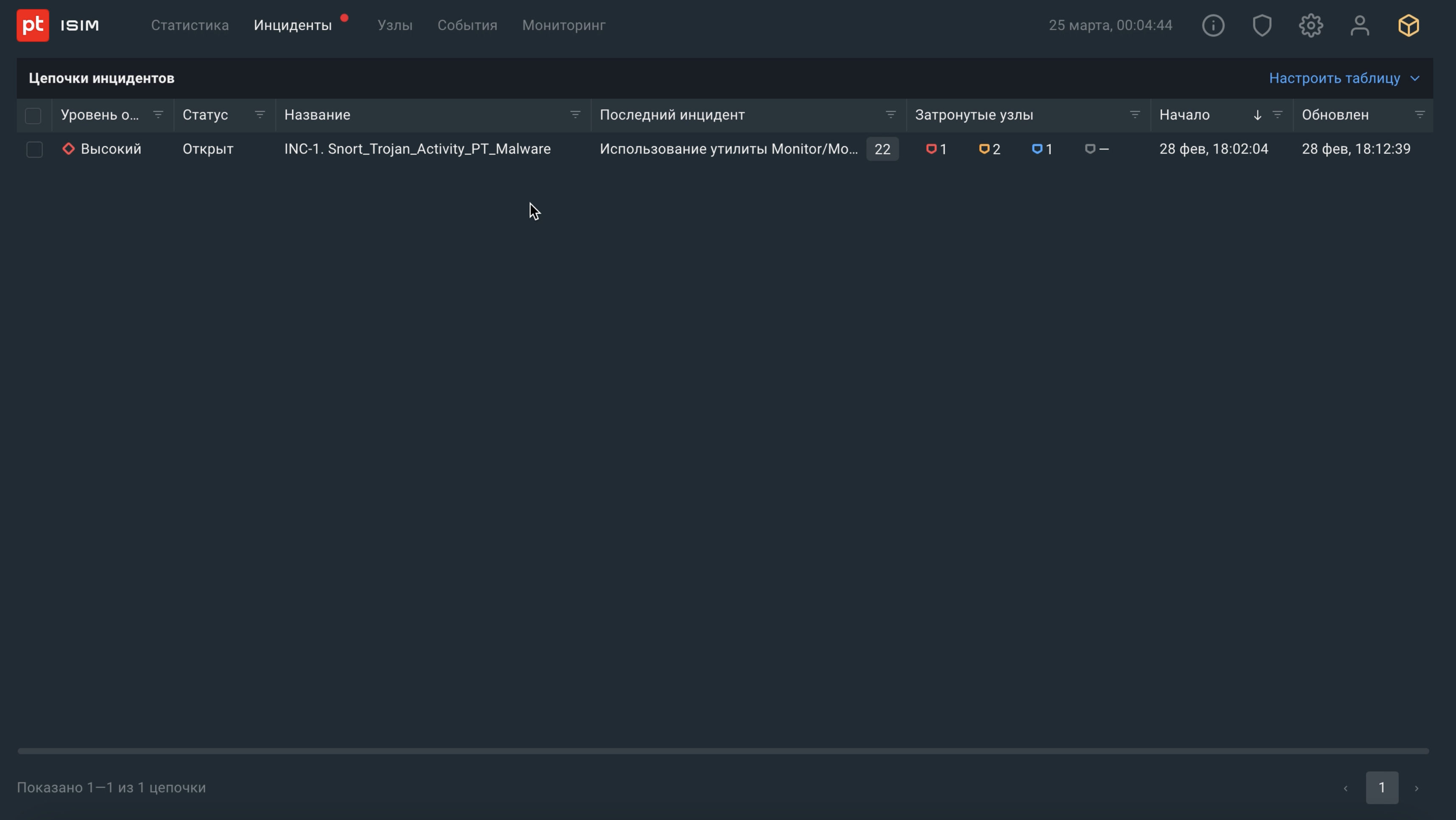Image resolution: width=1456 pixels, height=820 pixels.
Task: Click the horizontal table scrollbar
Action: tap(722, 751)
